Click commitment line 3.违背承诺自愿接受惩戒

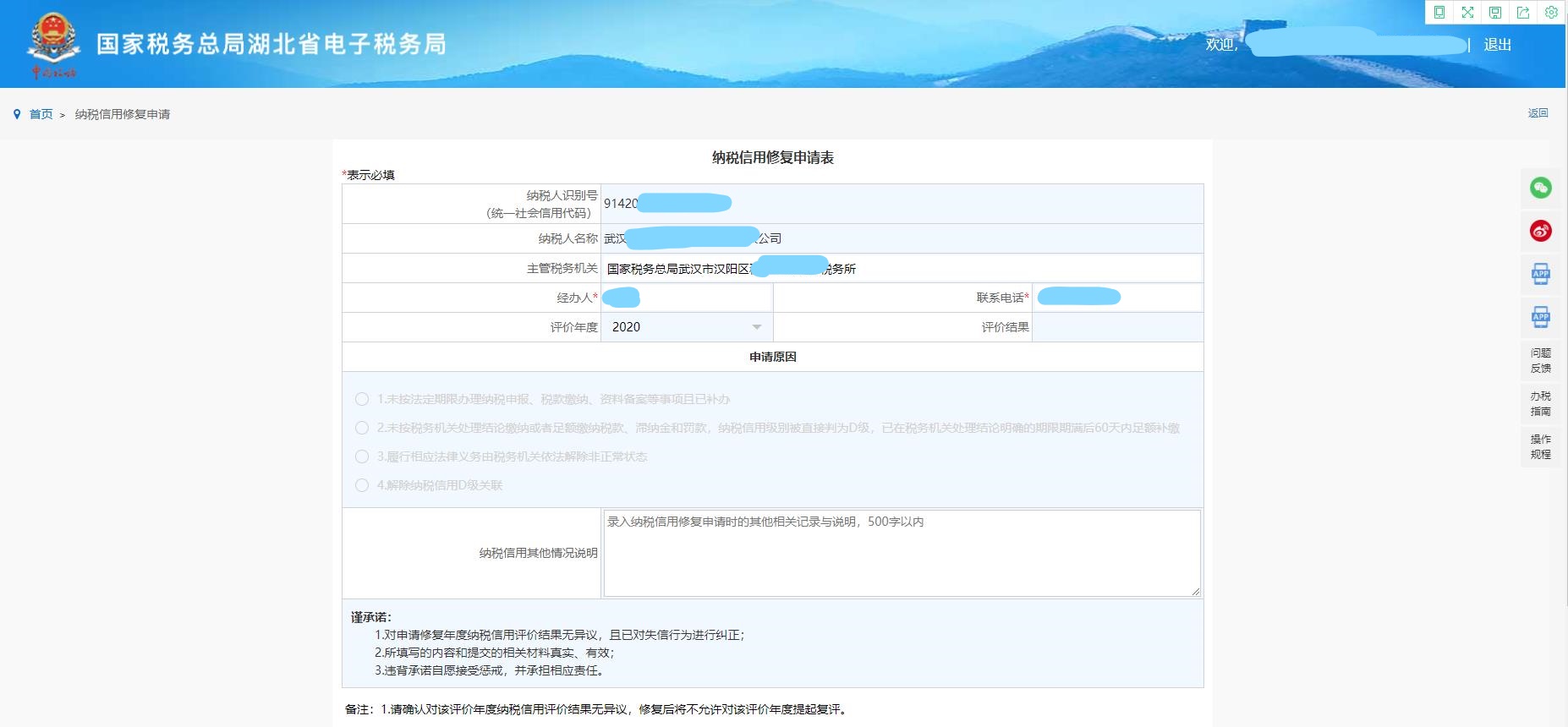pyautogui.click(x=490, y=670)
